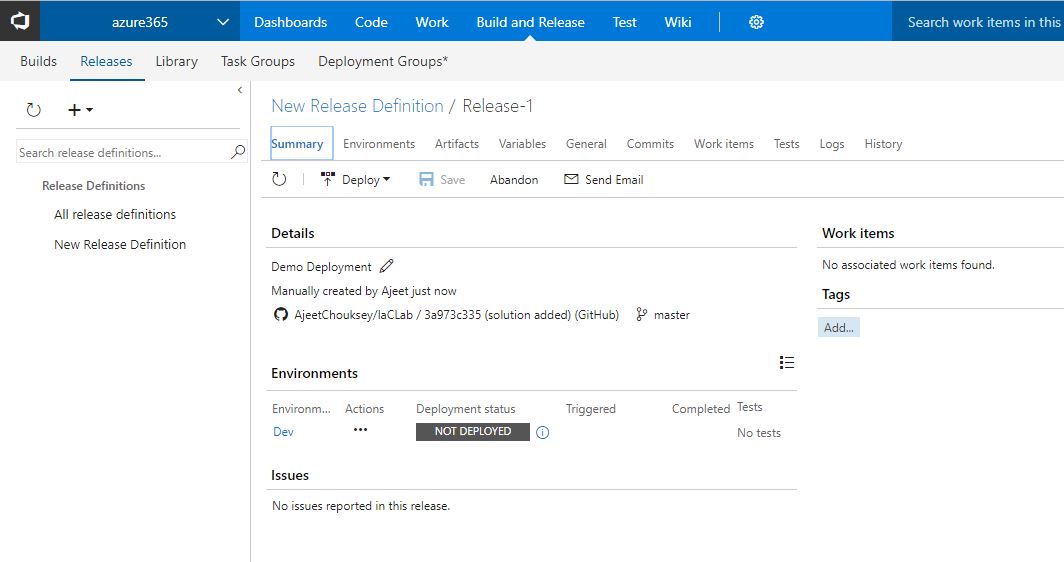Open the Build and Release hub
Image resolution: width=1064 pixels, height=562 pixels.
(x=530, y=22)
